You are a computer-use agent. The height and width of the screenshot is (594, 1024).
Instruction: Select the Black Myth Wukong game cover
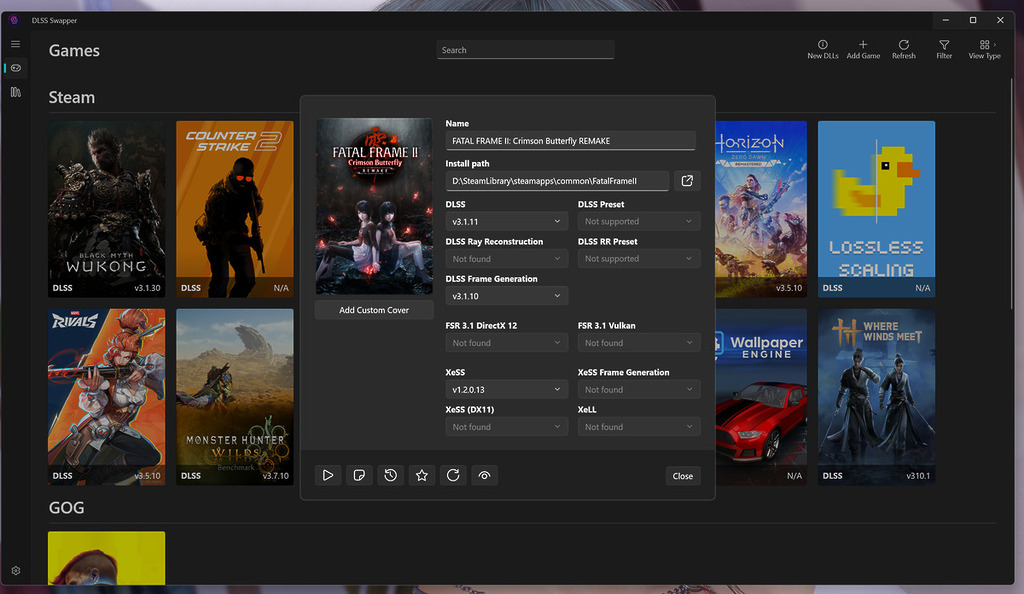coord(107,208)
